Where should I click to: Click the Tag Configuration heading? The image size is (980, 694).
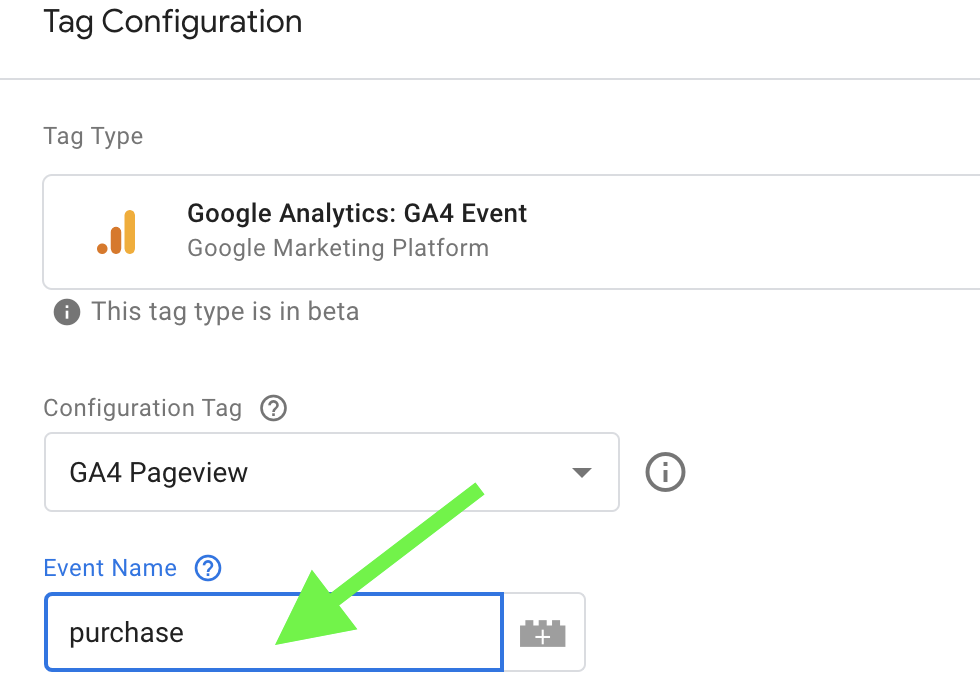[x=172, y=22]
